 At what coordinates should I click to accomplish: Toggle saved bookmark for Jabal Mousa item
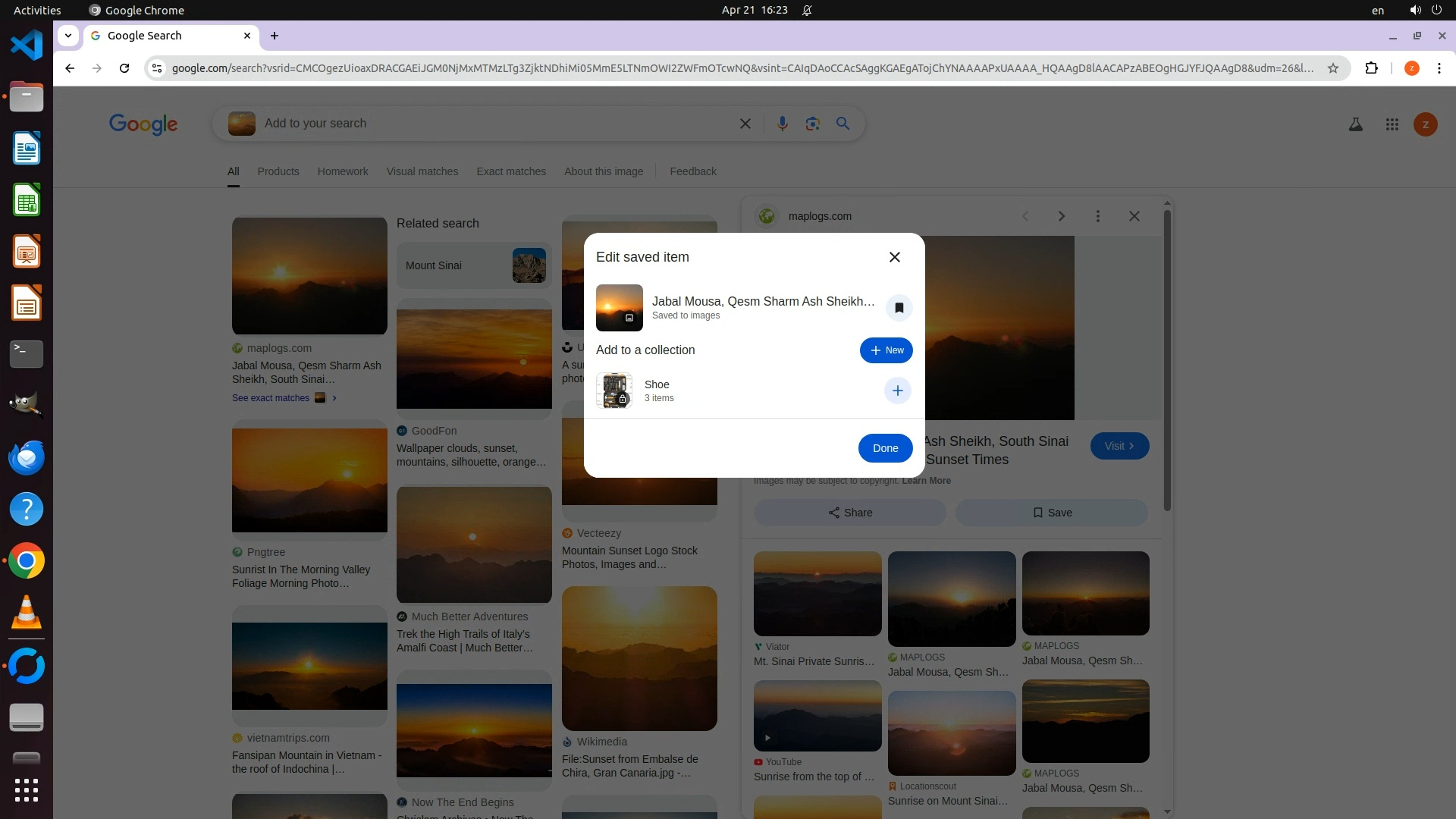(899, 308)
